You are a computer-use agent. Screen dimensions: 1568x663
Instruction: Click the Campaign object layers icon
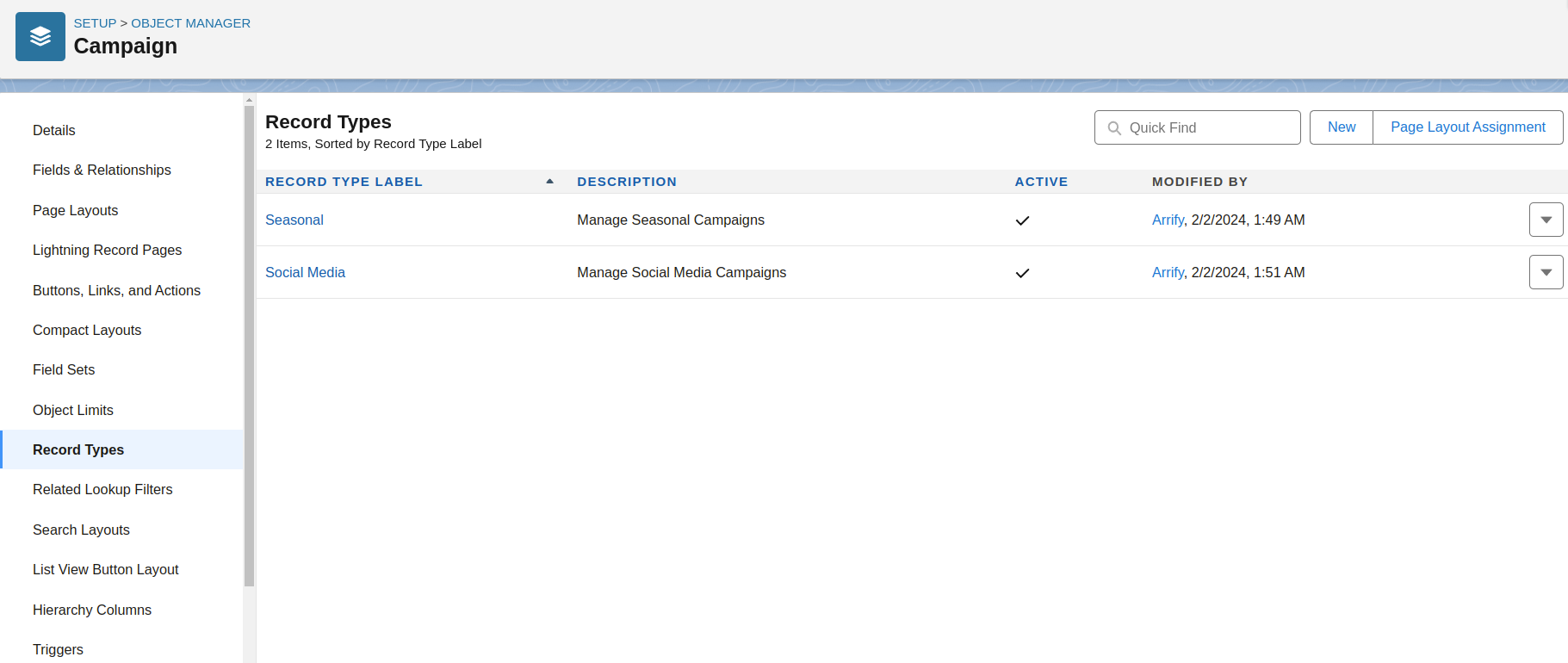(x=40, y=36)
